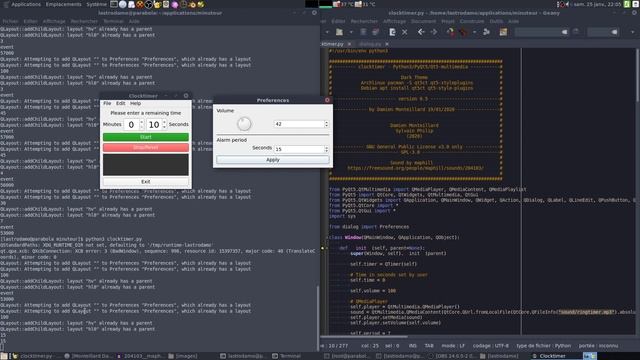
Task: Navigate back arrow in Geany toolbar
Action: 421,32
